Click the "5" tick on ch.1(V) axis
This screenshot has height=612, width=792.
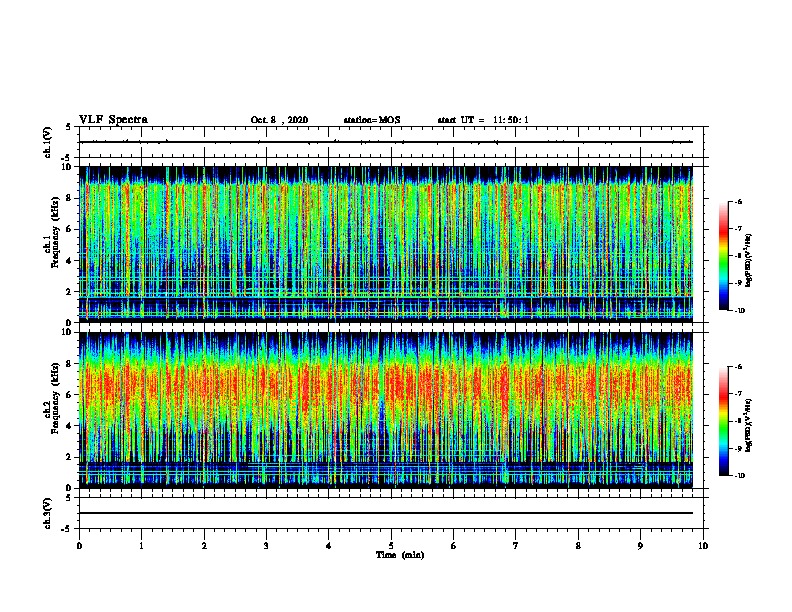[x=69, y=127]
